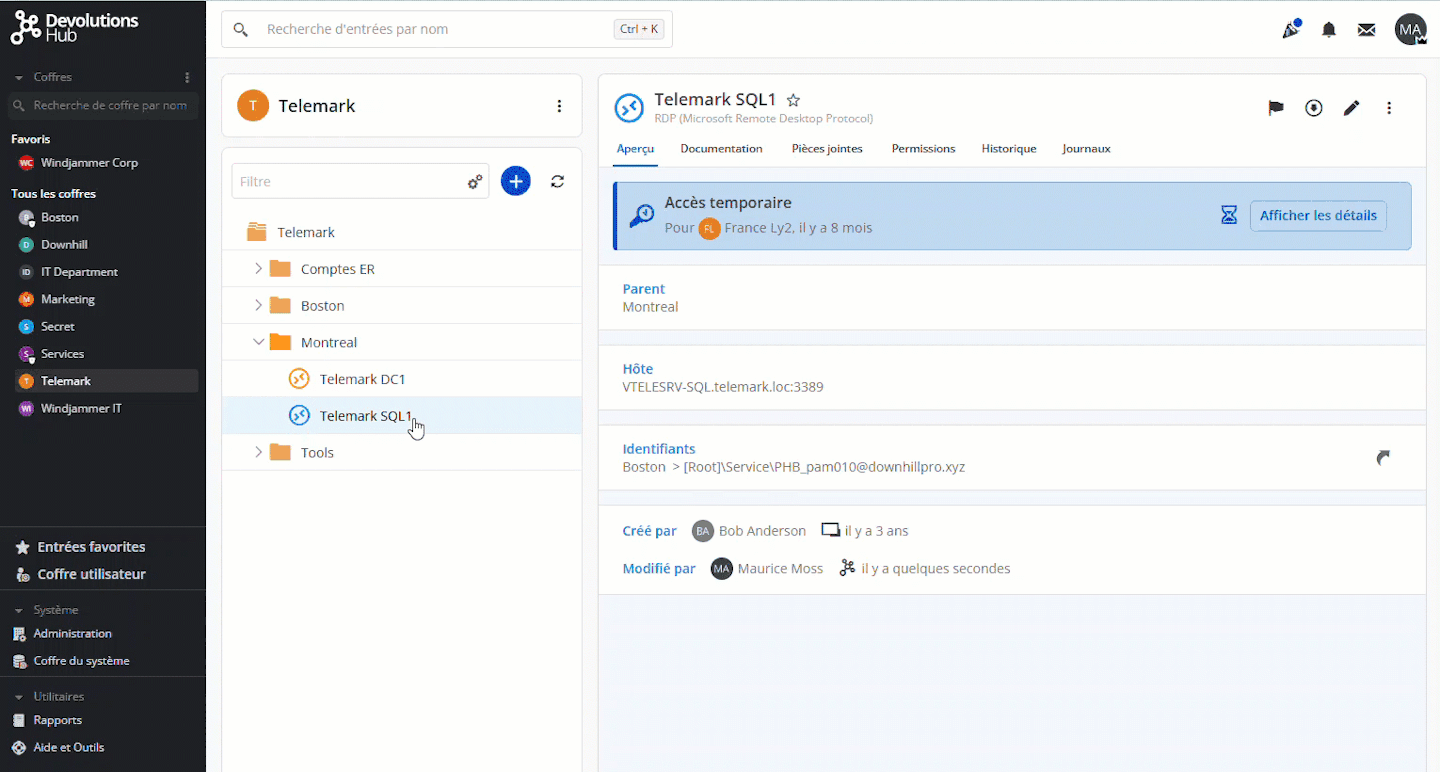Image resolution: width=1440 pixels, height=772 pixels.
Task: Click the flag icon in entry header
Action: pyautogui.click(x=1276, y=108)
